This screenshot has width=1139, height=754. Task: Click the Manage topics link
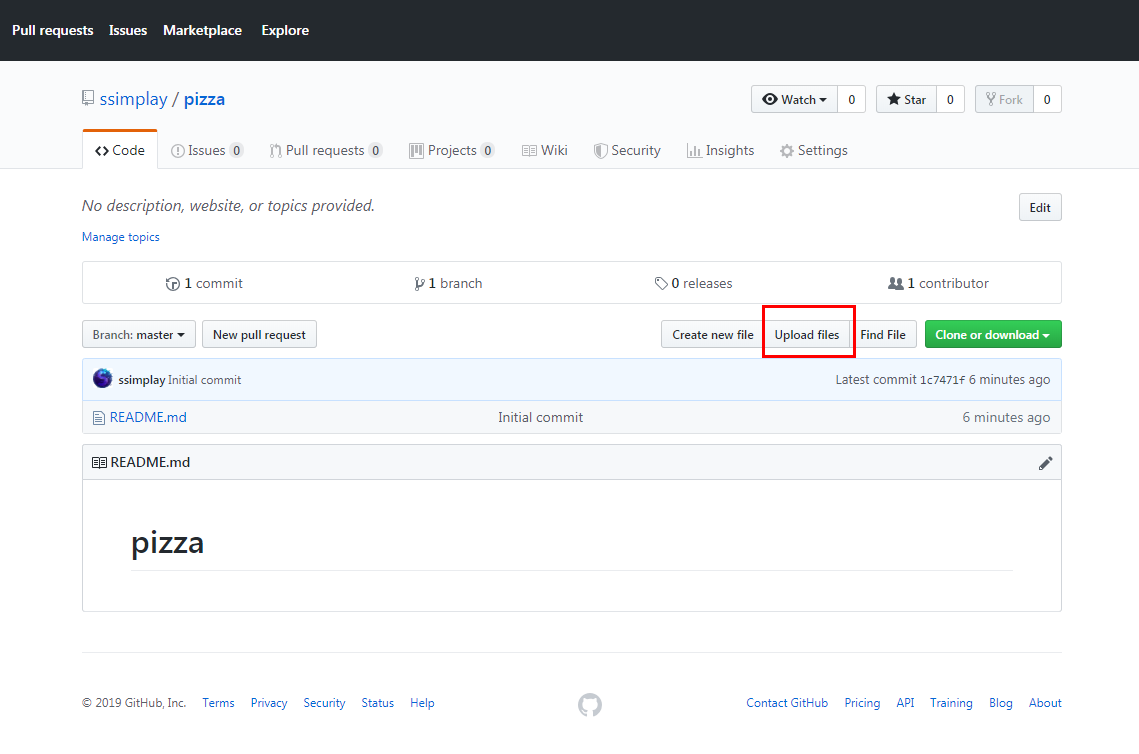pyautogui.click(x=121, y=237)
